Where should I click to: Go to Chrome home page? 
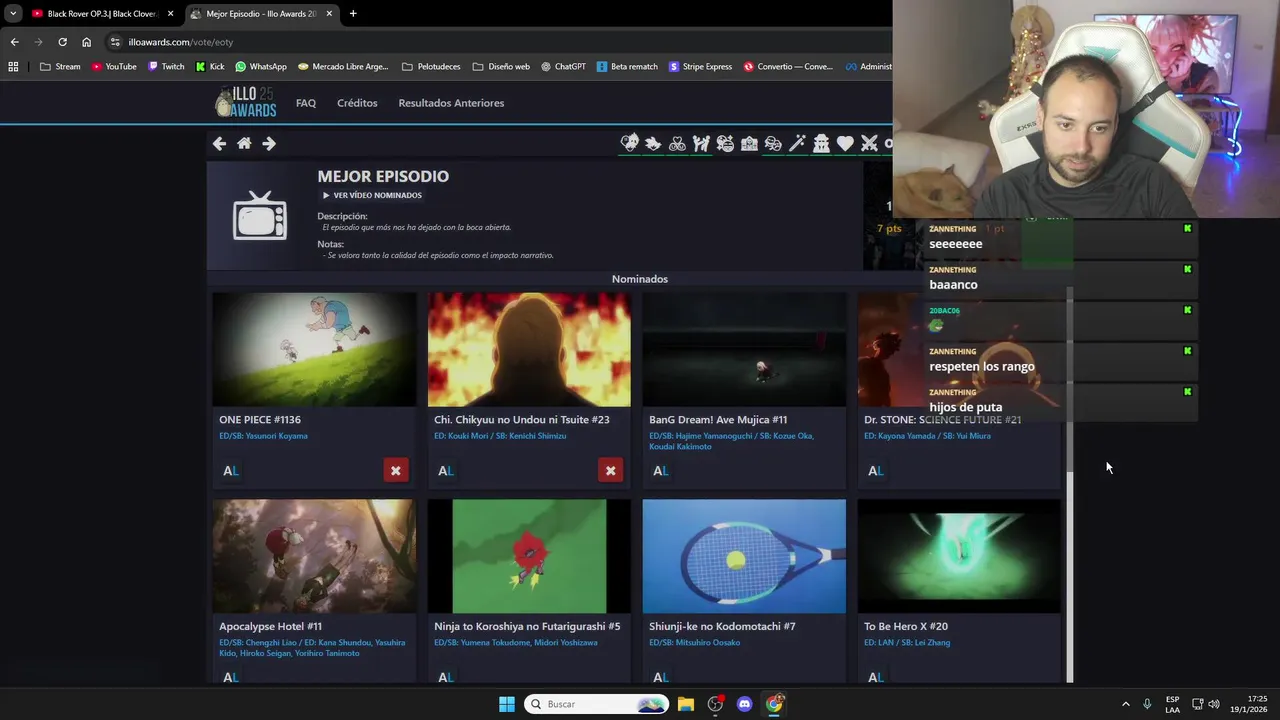(x=86, y=42)
